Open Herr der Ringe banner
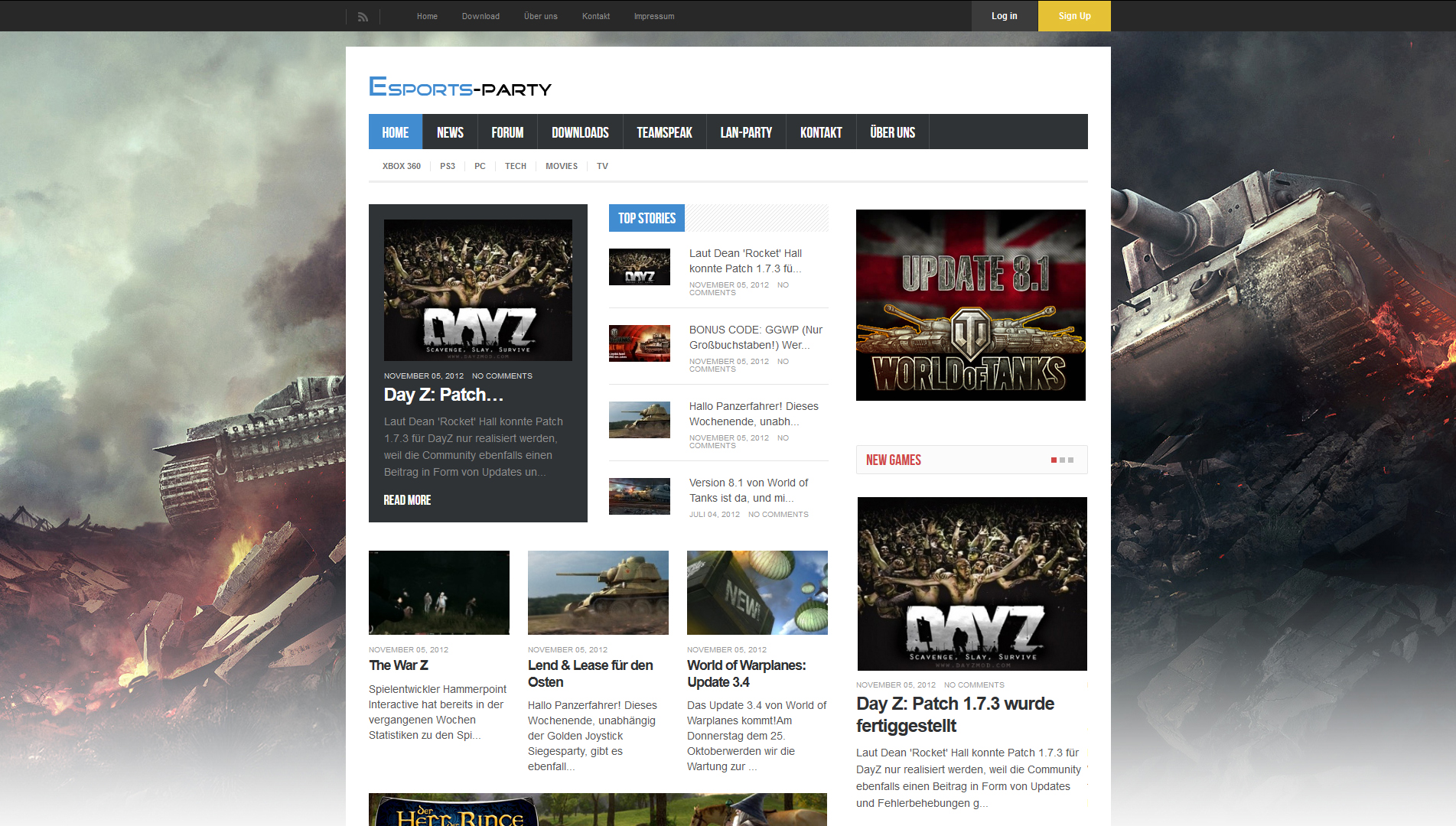1456x826 pixels. pos(598,809)
